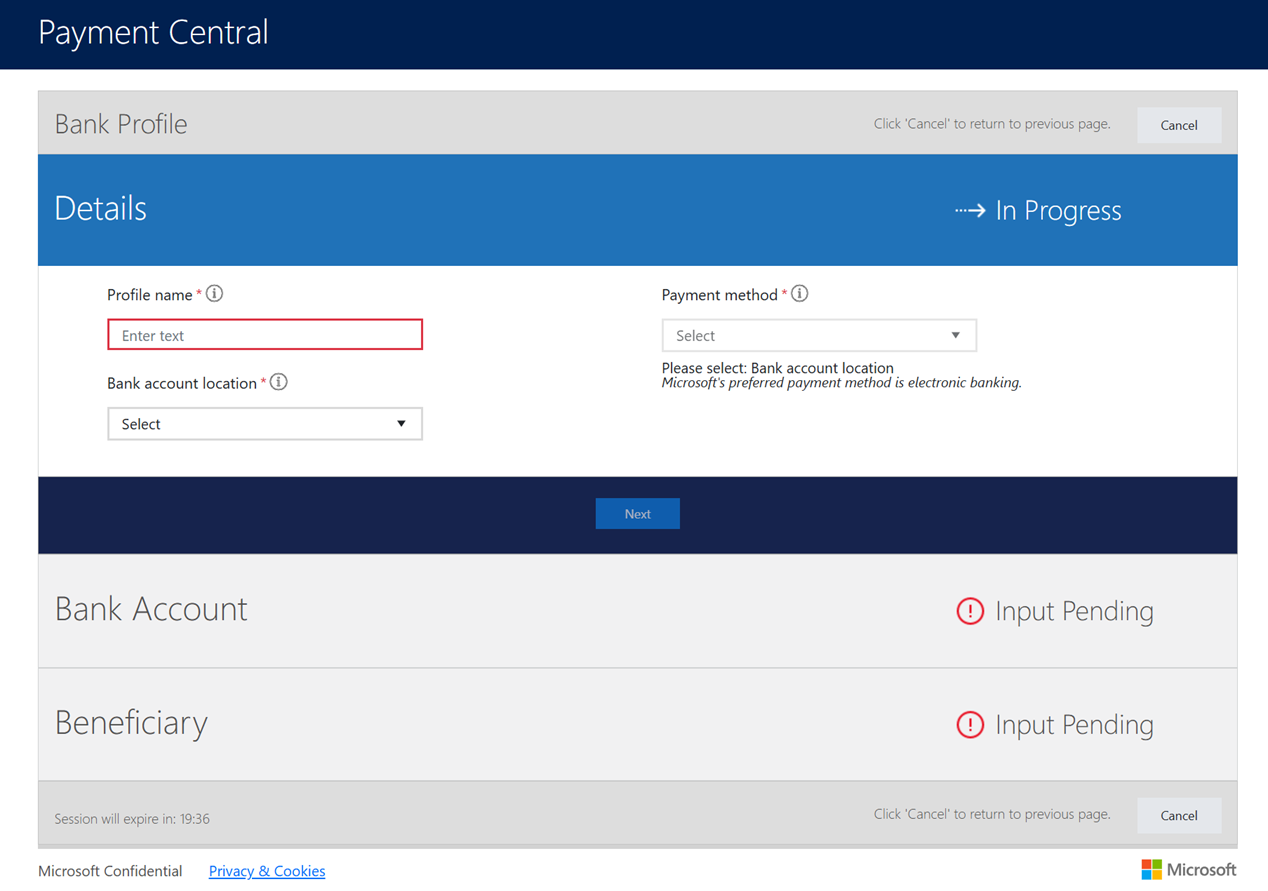The image size is (1268, 891).
Task: Click the Beneficiary warning exclamation icon
Action: (x=970, y=725)
